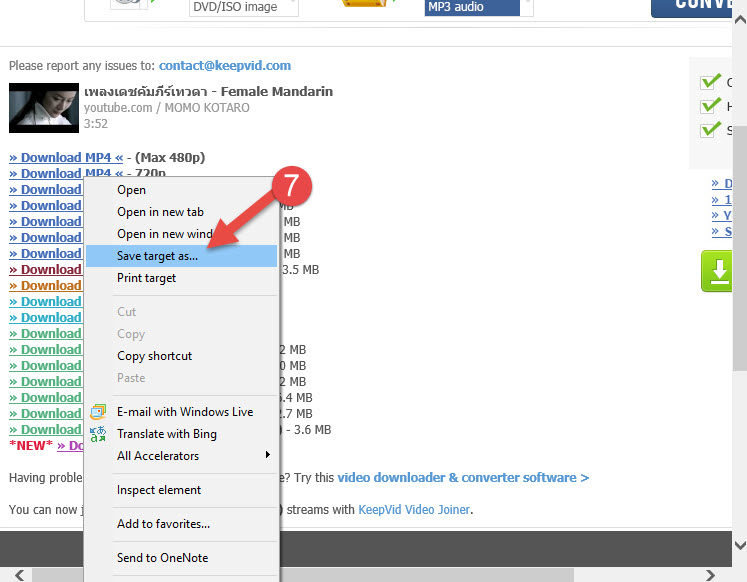Choose Translate with Bing

tap(181, 434)
